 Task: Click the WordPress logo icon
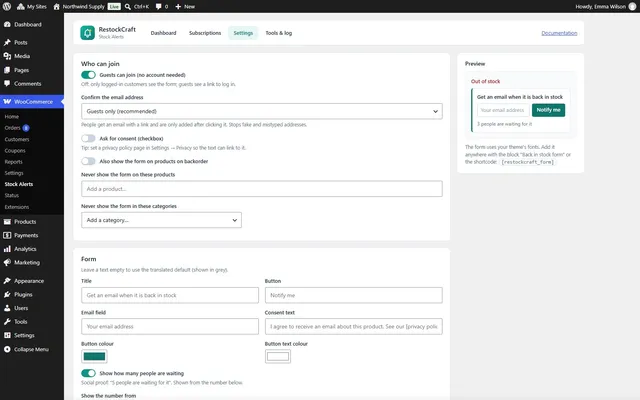(x=7, y=7)
